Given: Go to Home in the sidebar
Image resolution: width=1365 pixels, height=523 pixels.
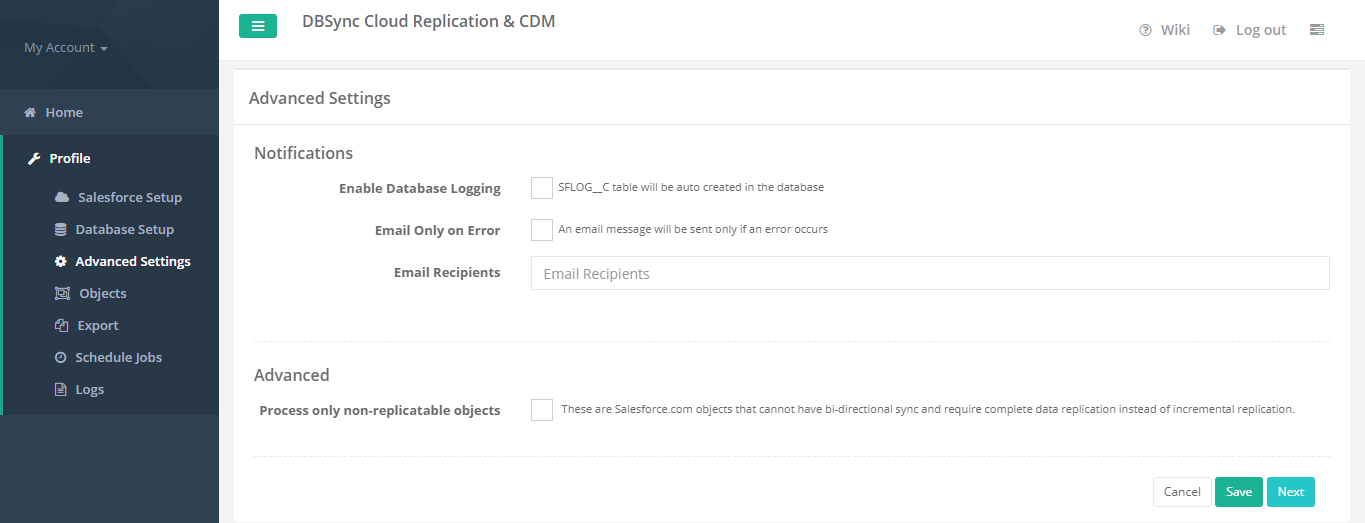Looking at the screenshot, I should 63,112.
